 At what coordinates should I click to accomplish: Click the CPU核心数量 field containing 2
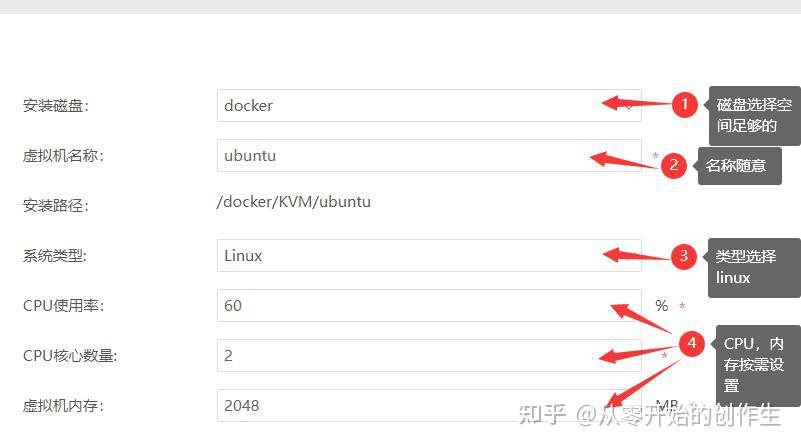pyautogui.click(x=429, y=356)
